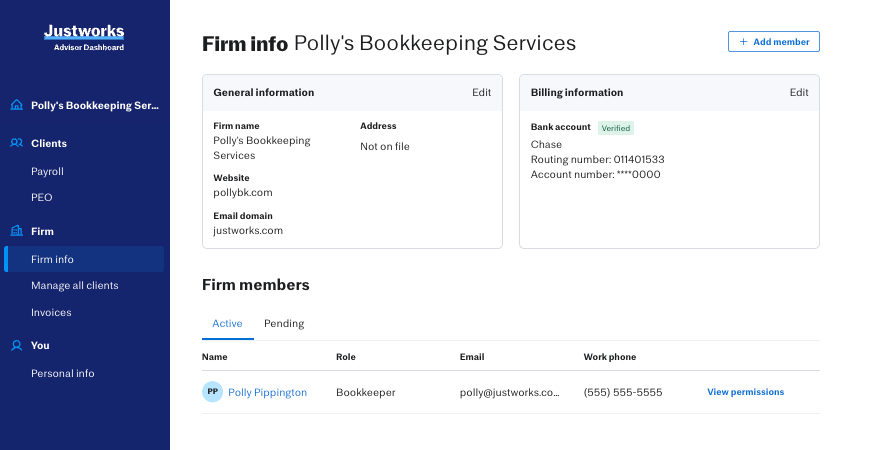Image resolution: width=883 pixels, height=450 pixels.
Task: Click the You person icon
Action: coord(16,345)
